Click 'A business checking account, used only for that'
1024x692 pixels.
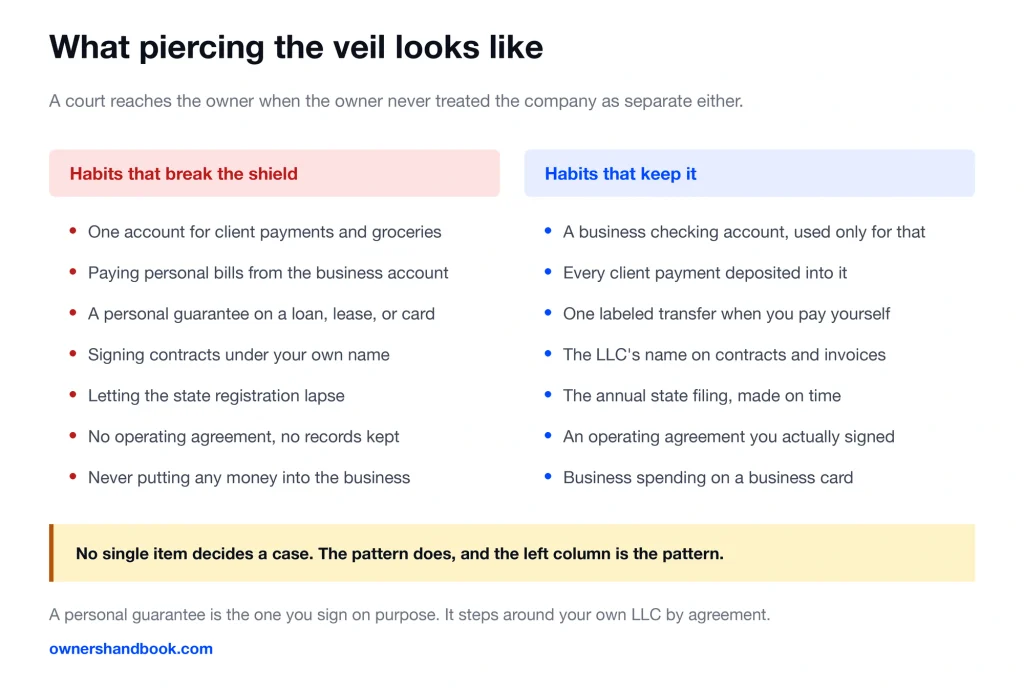pos(744,232)
